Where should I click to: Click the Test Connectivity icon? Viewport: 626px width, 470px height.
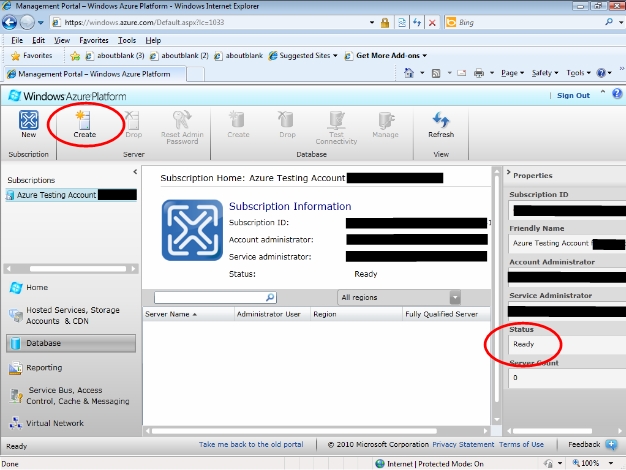click(x=336, y=120)
